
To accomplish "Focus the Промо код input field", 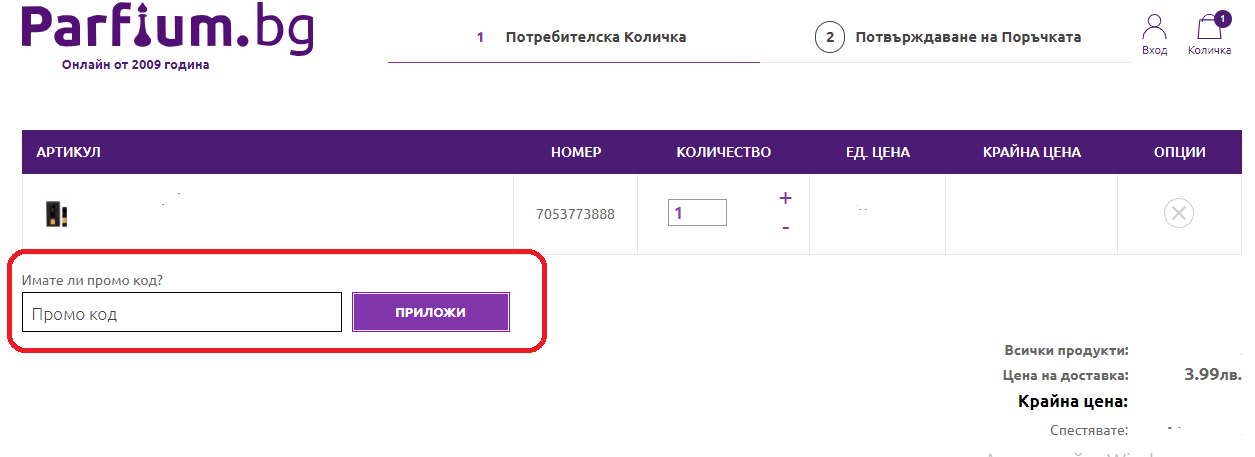I will pos(182,313).
